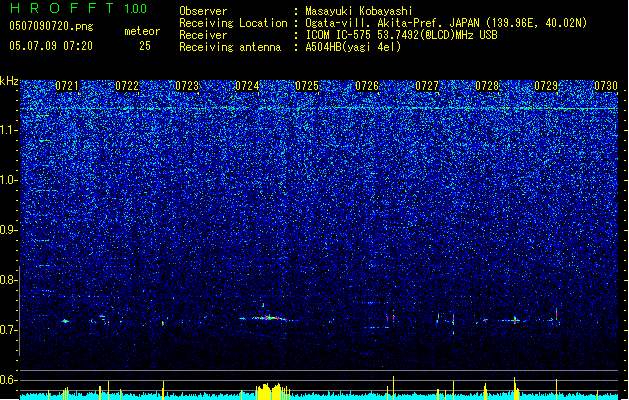The height and width of the screenshot is (400, 629).
Task: Click the 0722 time marker
Action: [127, 86]
